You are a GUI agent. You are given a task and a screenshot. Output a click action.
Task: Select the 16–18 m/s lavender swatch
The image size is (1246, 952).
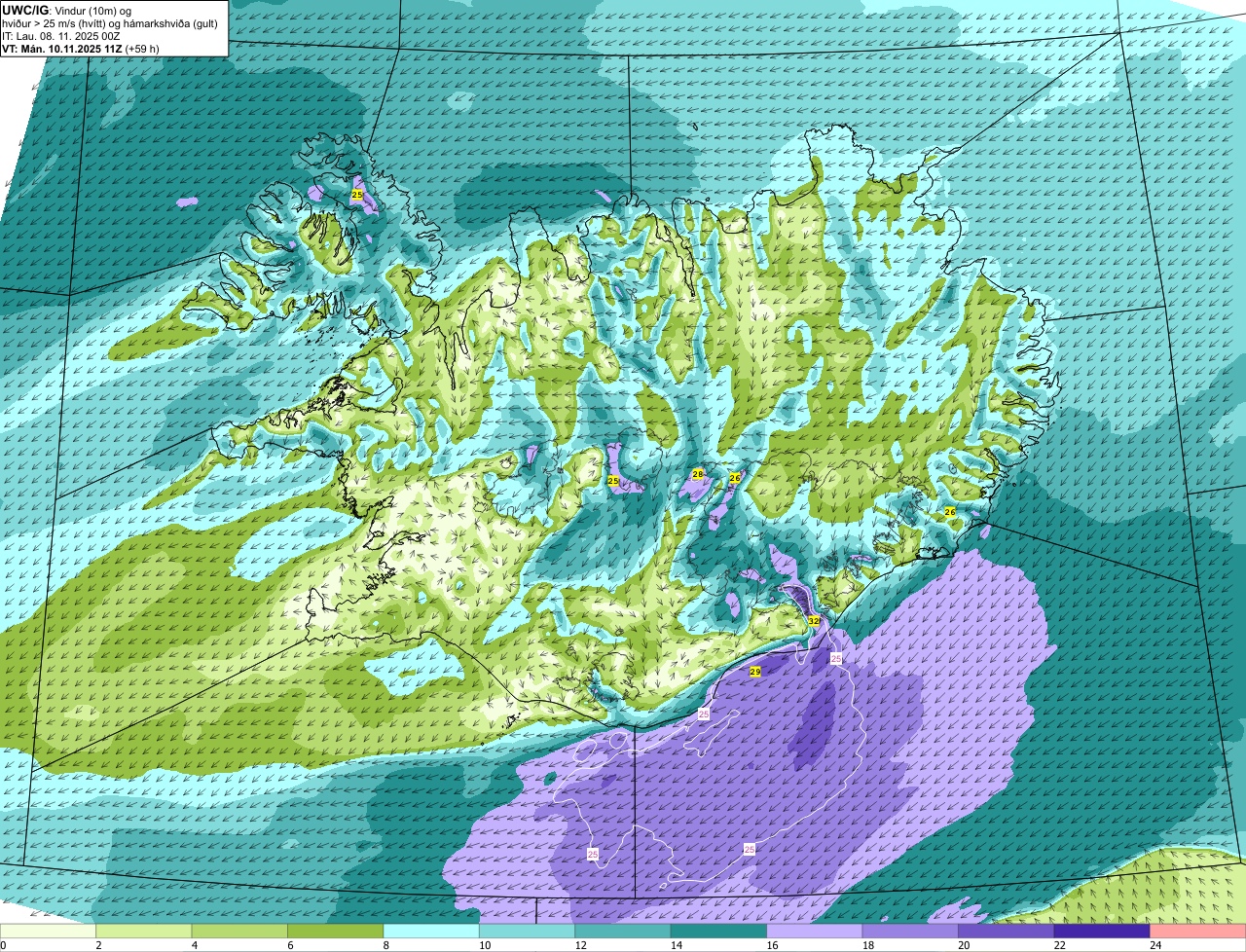click(815, 932)
